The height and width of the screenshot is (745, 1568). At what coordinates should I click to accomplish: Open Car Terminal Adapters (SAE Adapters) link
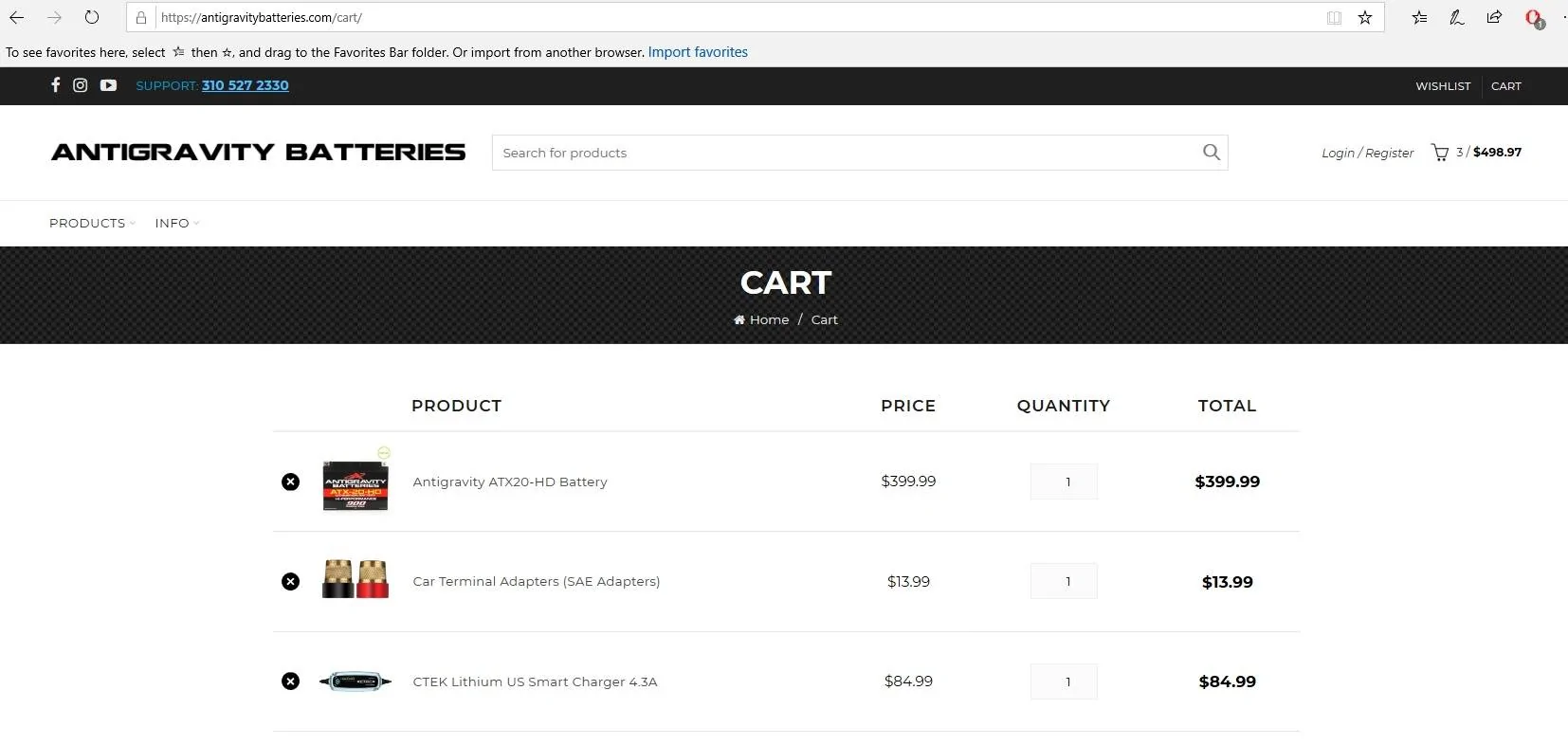(x=537, y=582)
